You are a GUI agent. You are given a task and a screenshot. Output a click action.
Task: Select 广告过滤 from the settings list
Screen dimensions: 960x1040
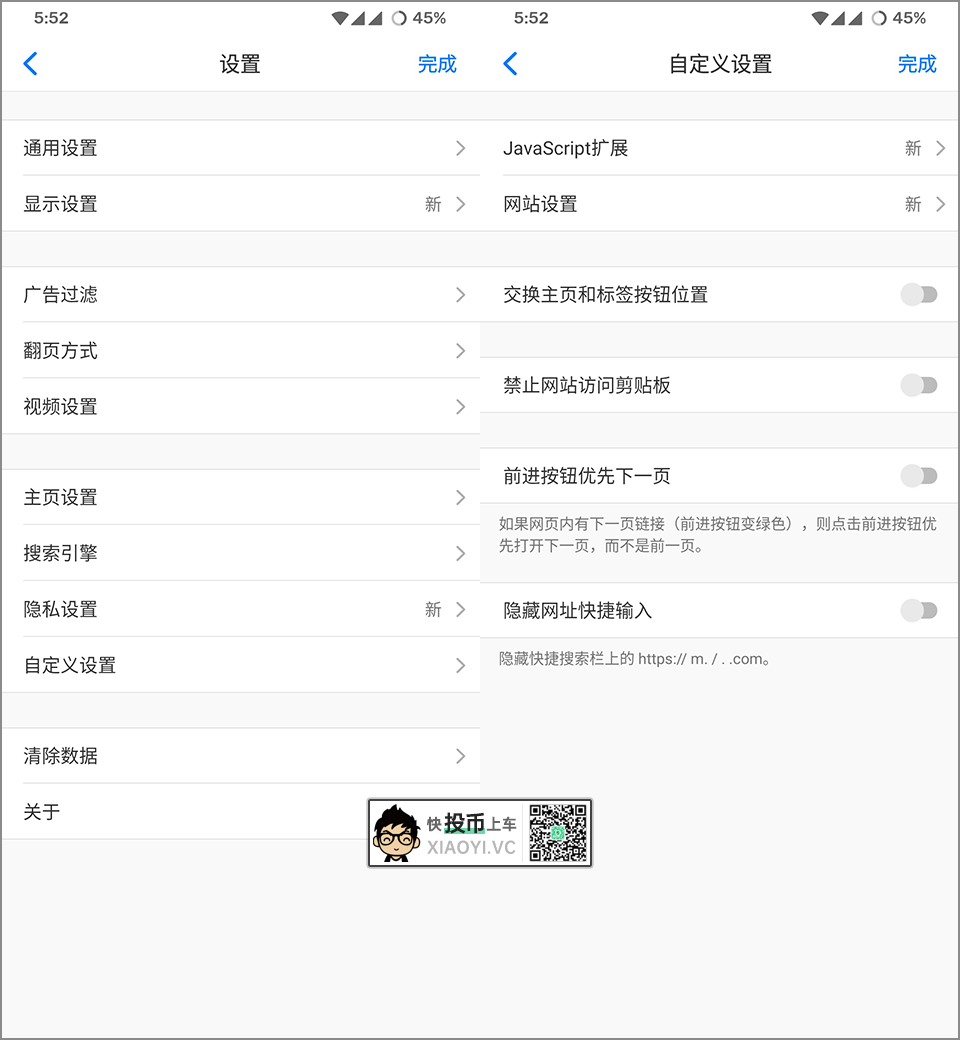pos(240,294)
